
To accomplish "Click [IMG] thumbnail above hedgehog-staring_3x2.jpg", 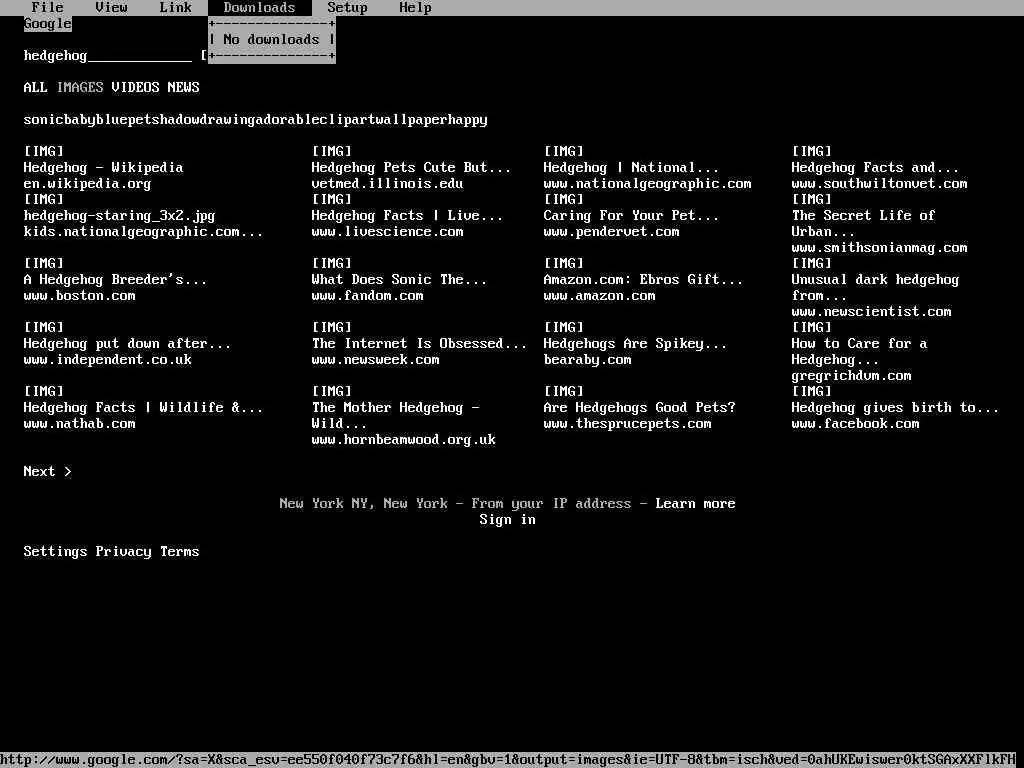I will pos(44,200).
